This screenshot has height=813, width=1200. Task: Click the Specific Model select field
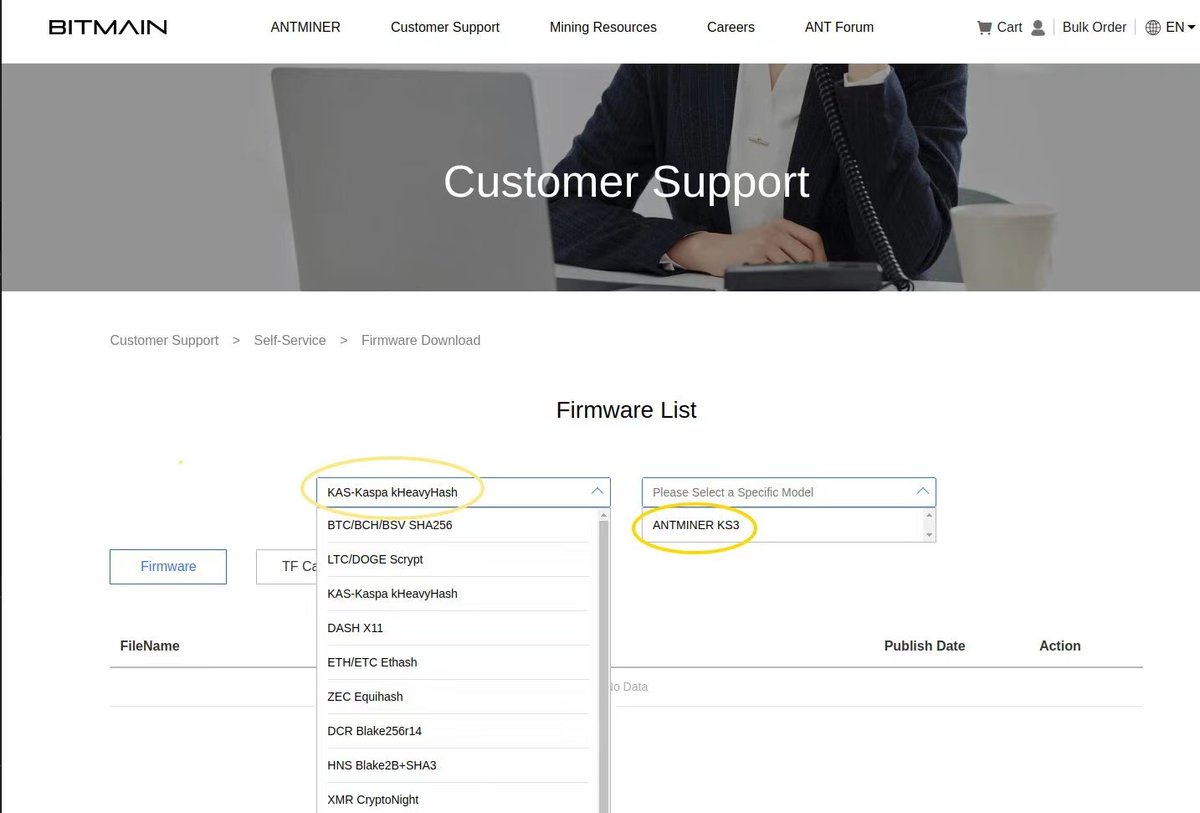click(x=789, y=492)
